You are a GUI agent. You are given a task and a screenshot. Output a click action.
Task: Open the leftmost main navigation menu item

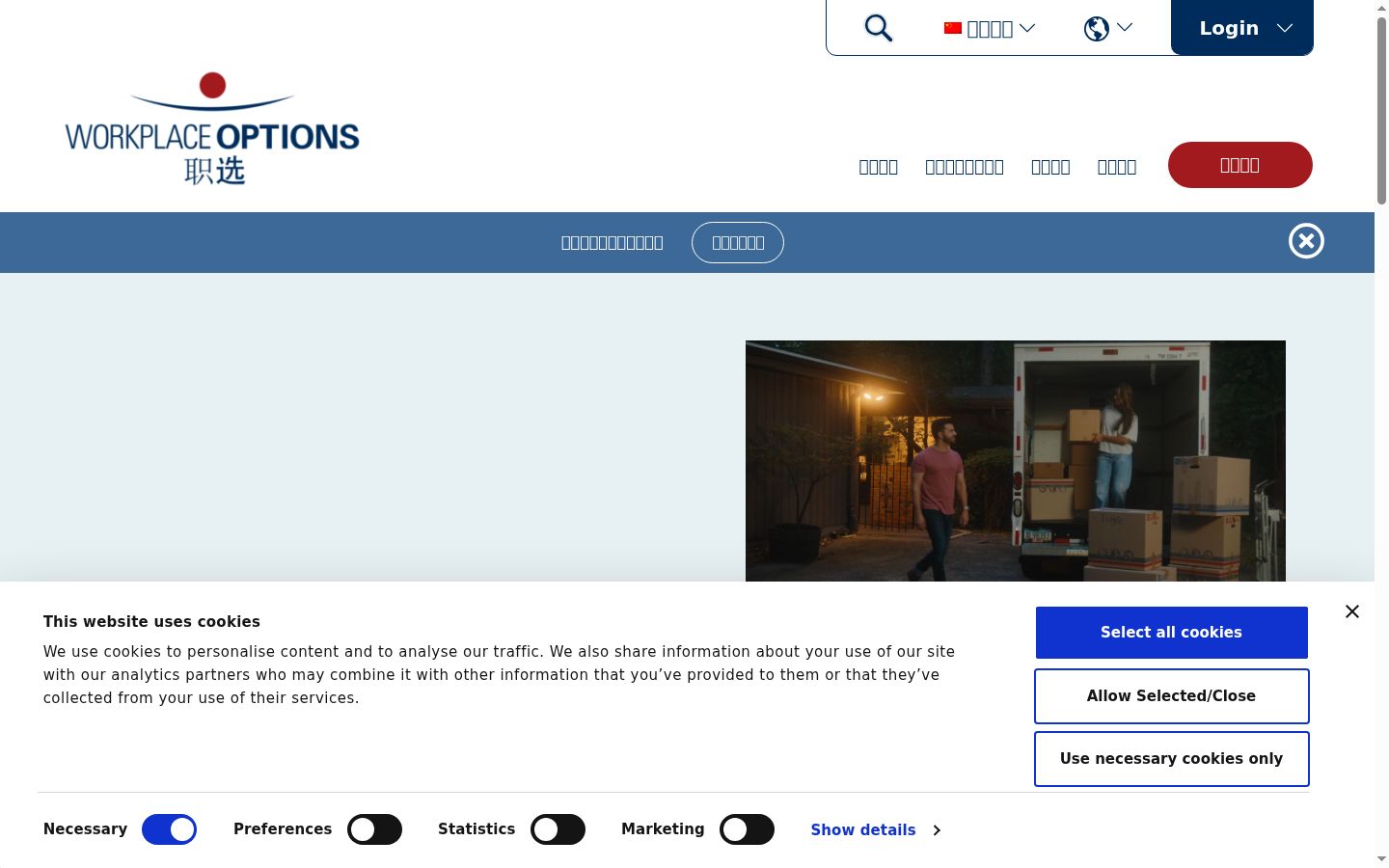click(879, 167)
